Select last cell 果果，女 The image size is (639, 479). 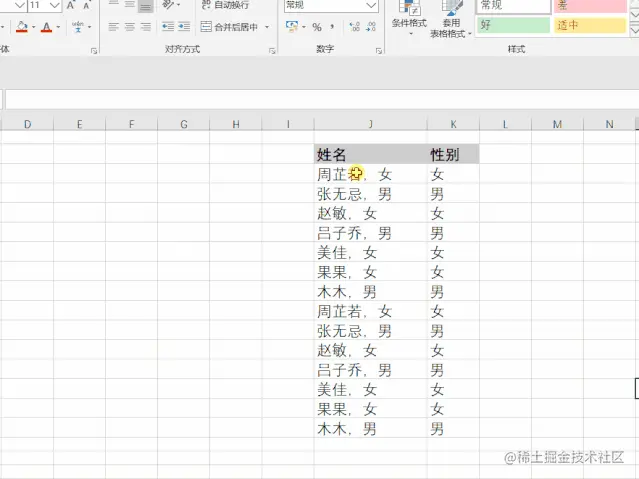[x=371, y=409]
